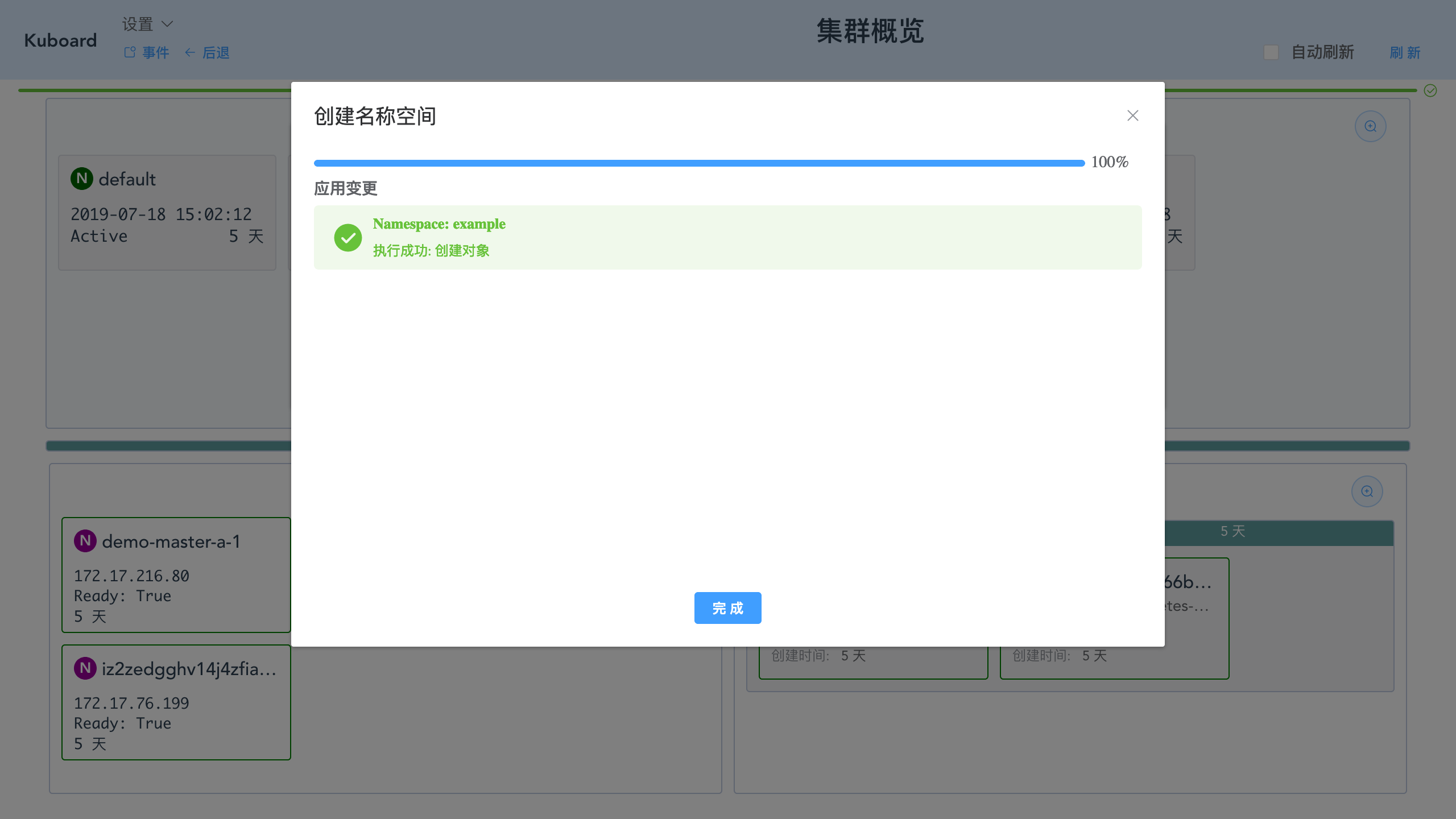Expand the 设置 dropdown chevron

coord(167,24)
